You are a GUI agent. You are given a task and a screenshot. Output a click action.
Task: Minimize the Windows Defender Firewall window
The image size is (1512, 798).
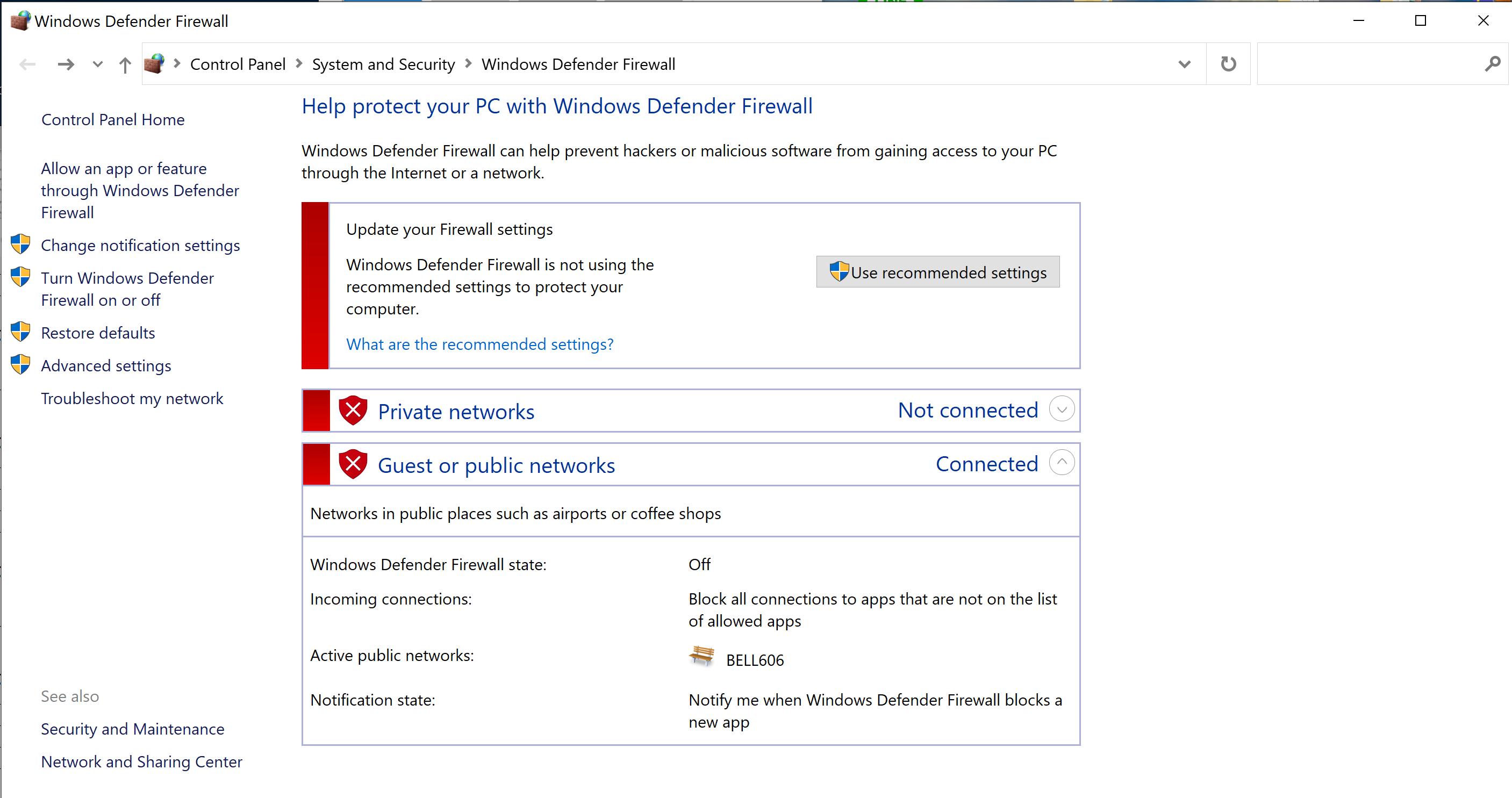click(1358, 20)
